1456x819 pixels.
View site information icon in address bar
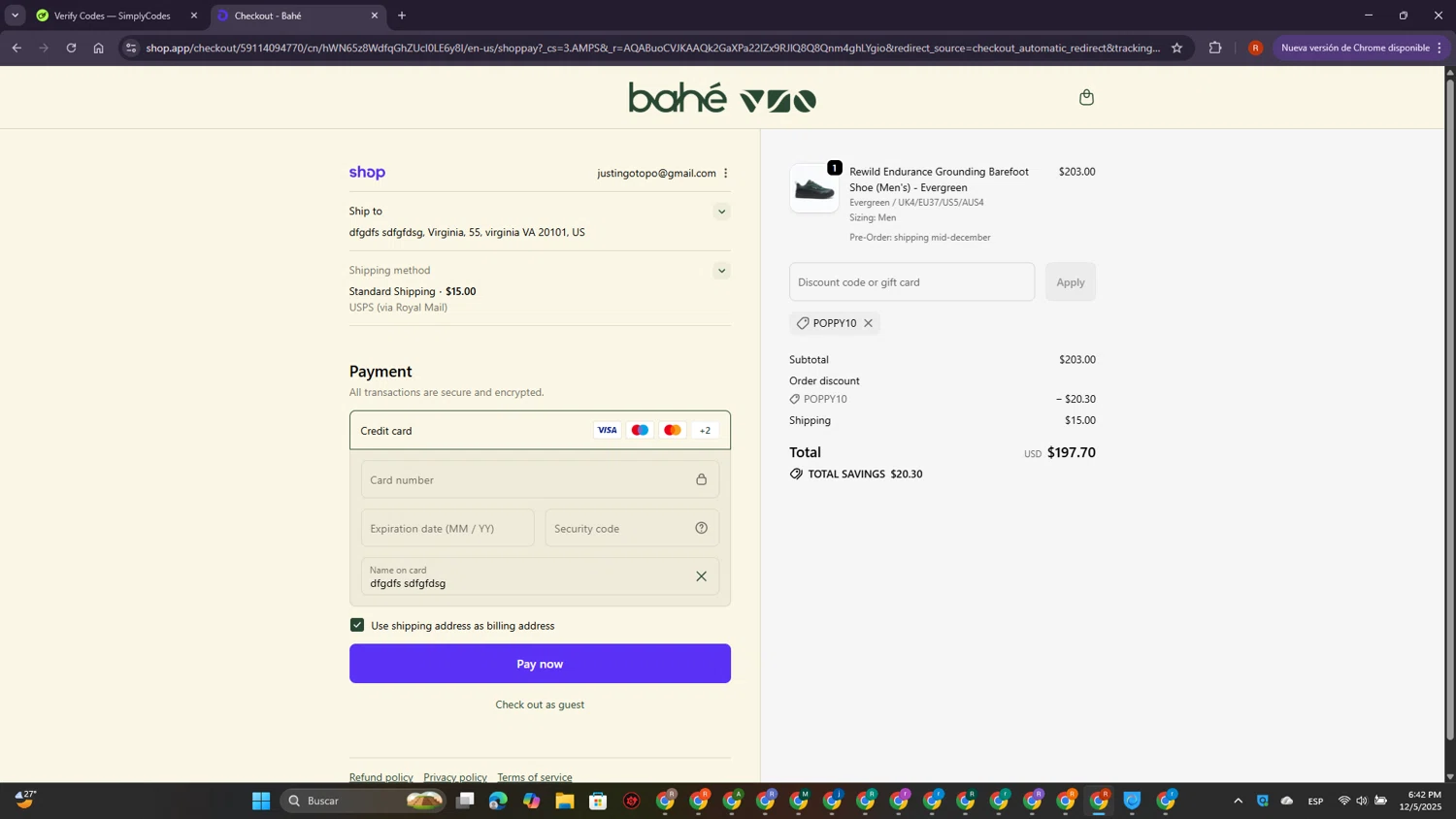click(x=132, y=48)
